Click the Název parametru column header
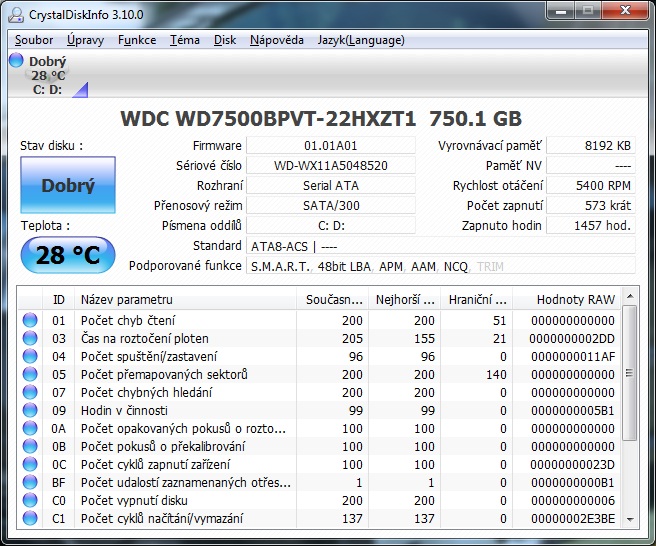 coord(186,299)
